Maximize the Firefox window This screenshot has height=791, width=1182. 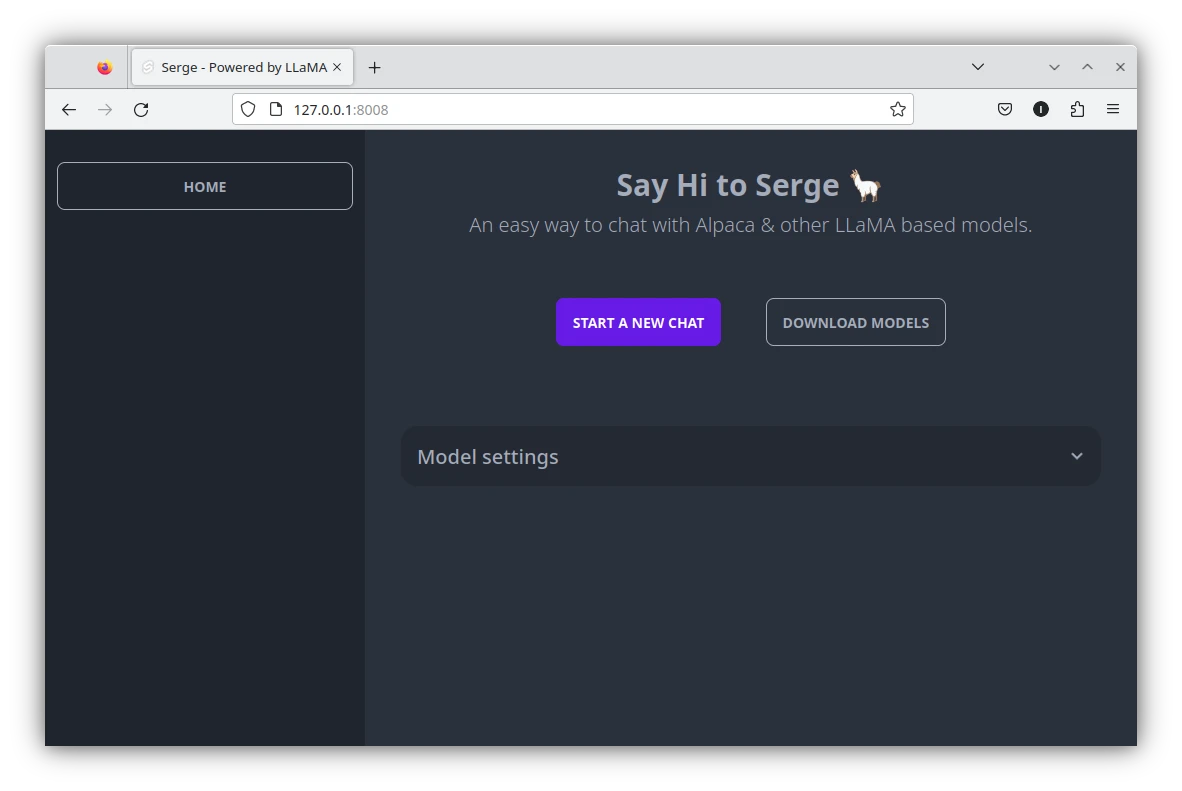(1087, 67)
